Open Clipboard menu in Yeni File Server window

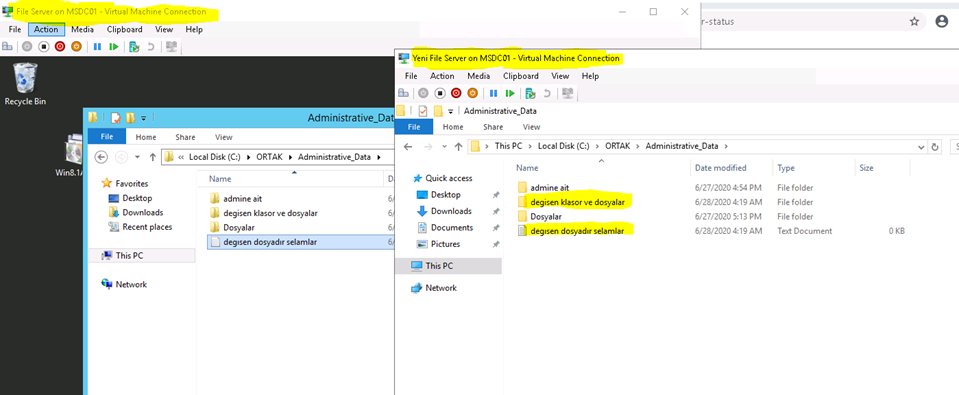[520, 76]
